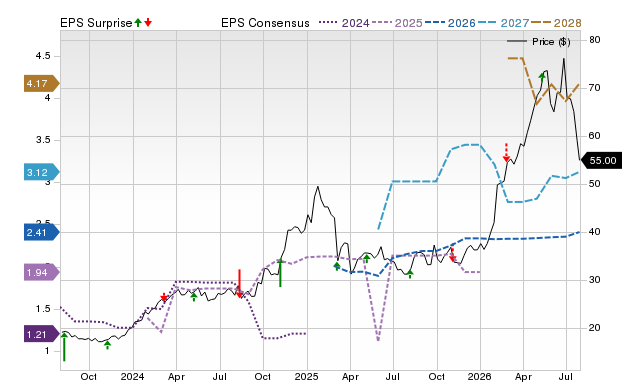Viewport: 640px width, 382px height.
Task: Click the 1.94 EPS value tag
Action: point(41,272)
